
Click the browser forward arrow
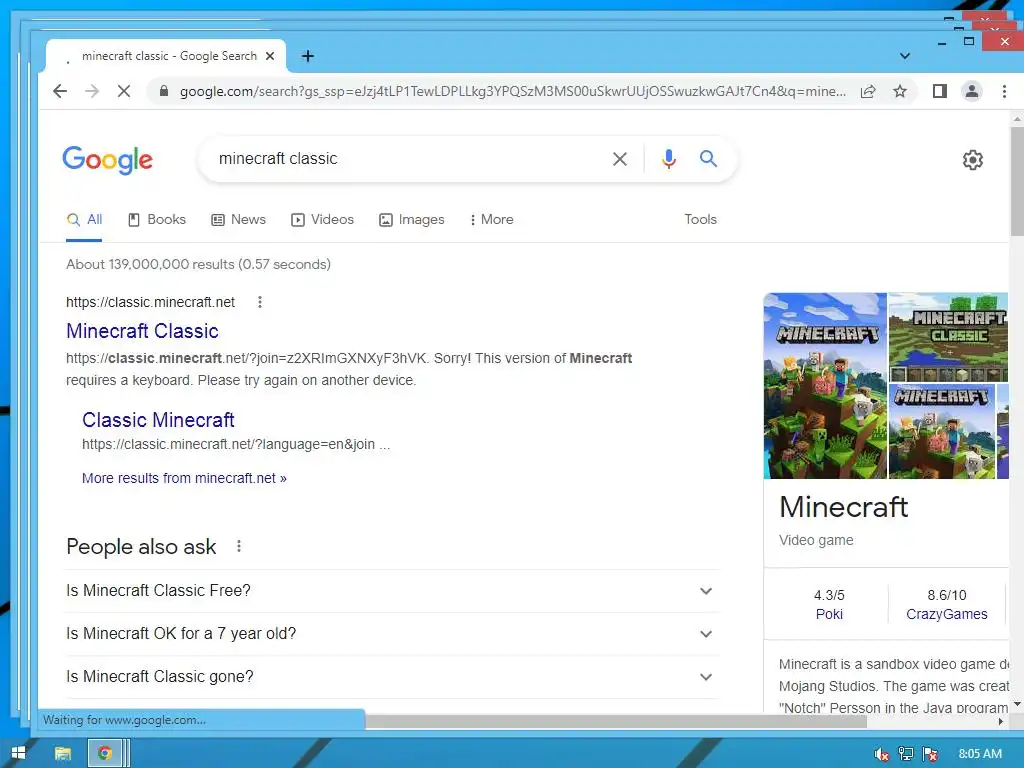[x=92, y=91]
